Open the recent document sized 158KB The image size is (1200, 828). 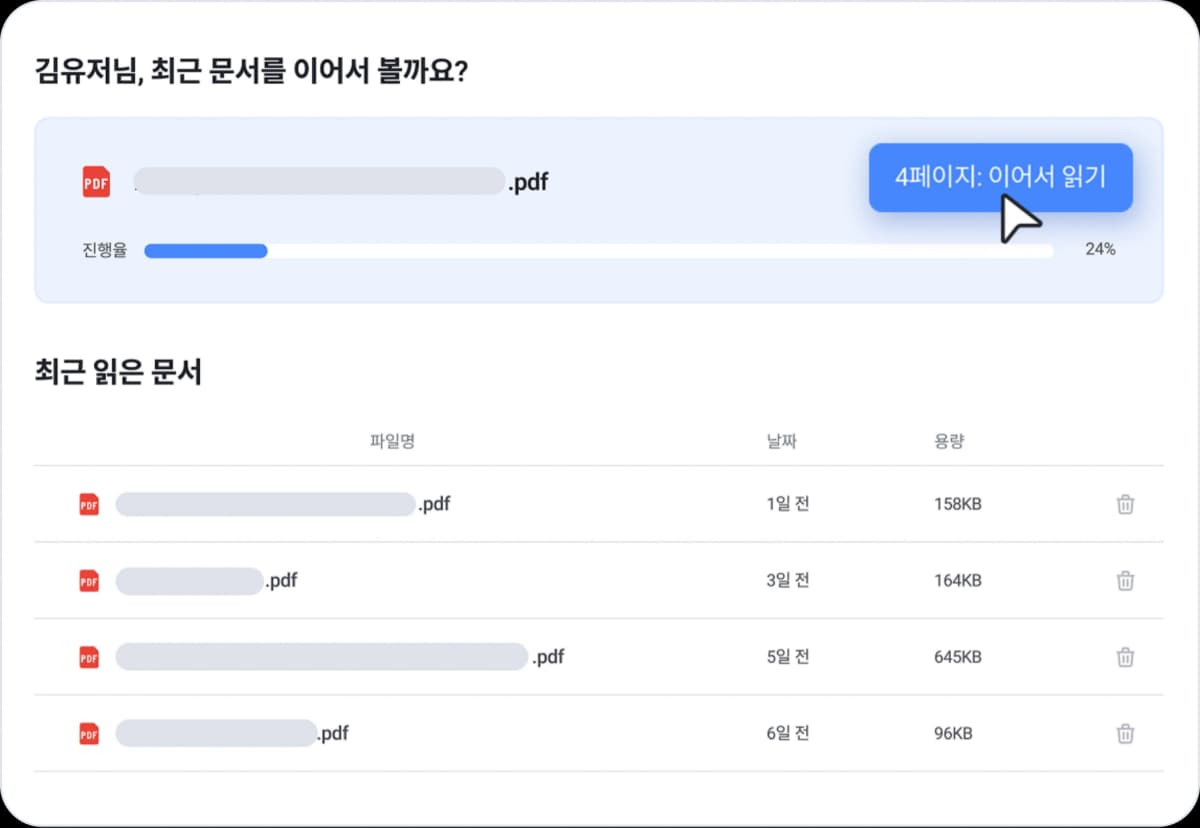(282, 504)
